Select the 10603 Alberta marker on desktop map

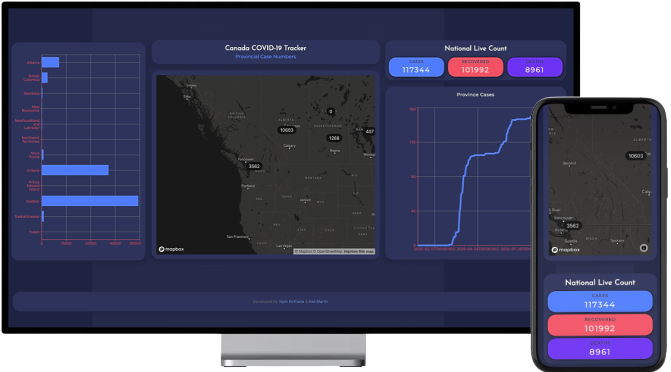(x=287, y=130)
